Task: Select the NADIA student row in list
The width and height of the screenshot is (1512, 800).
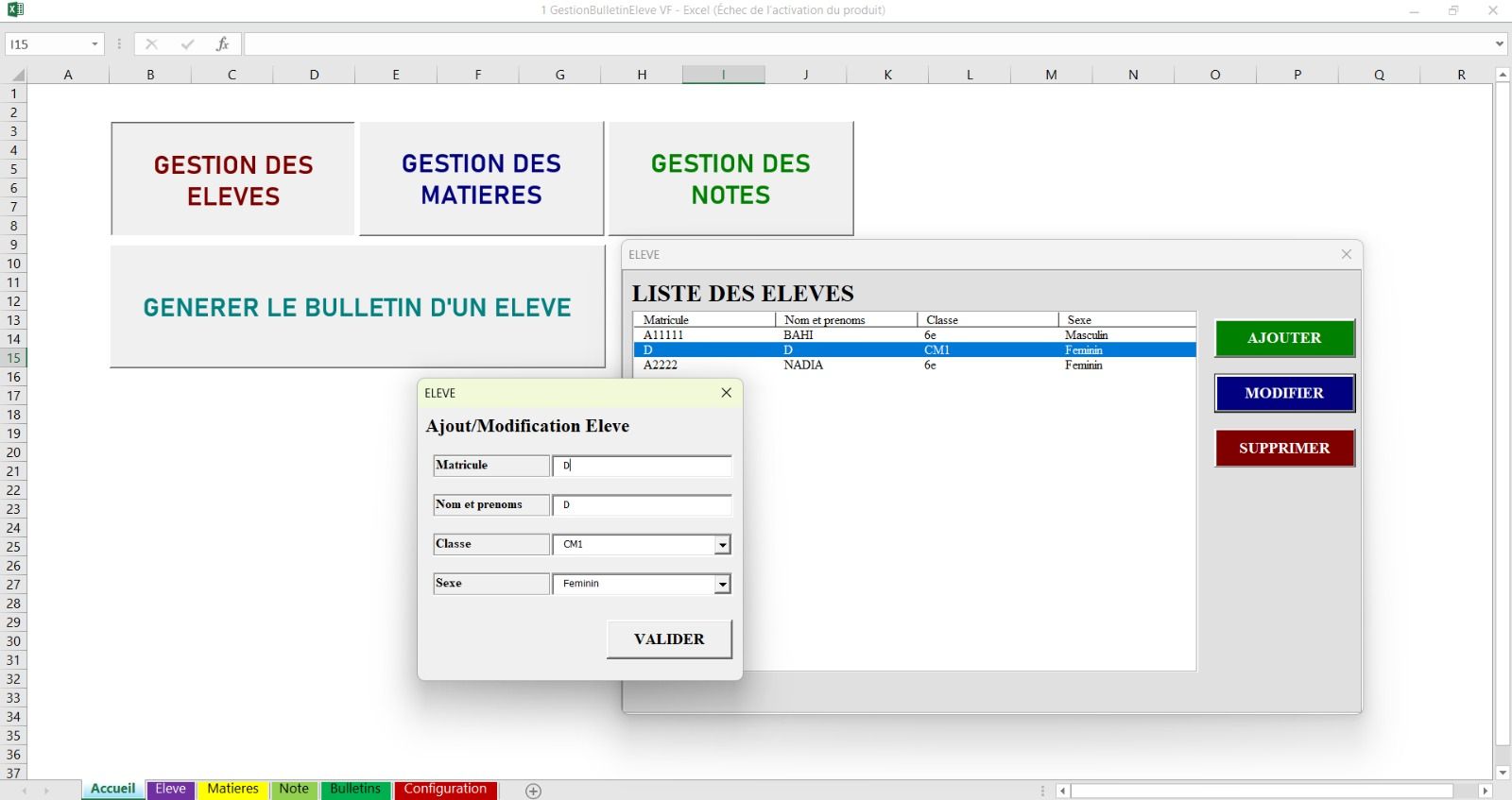Action: point(914,366)
